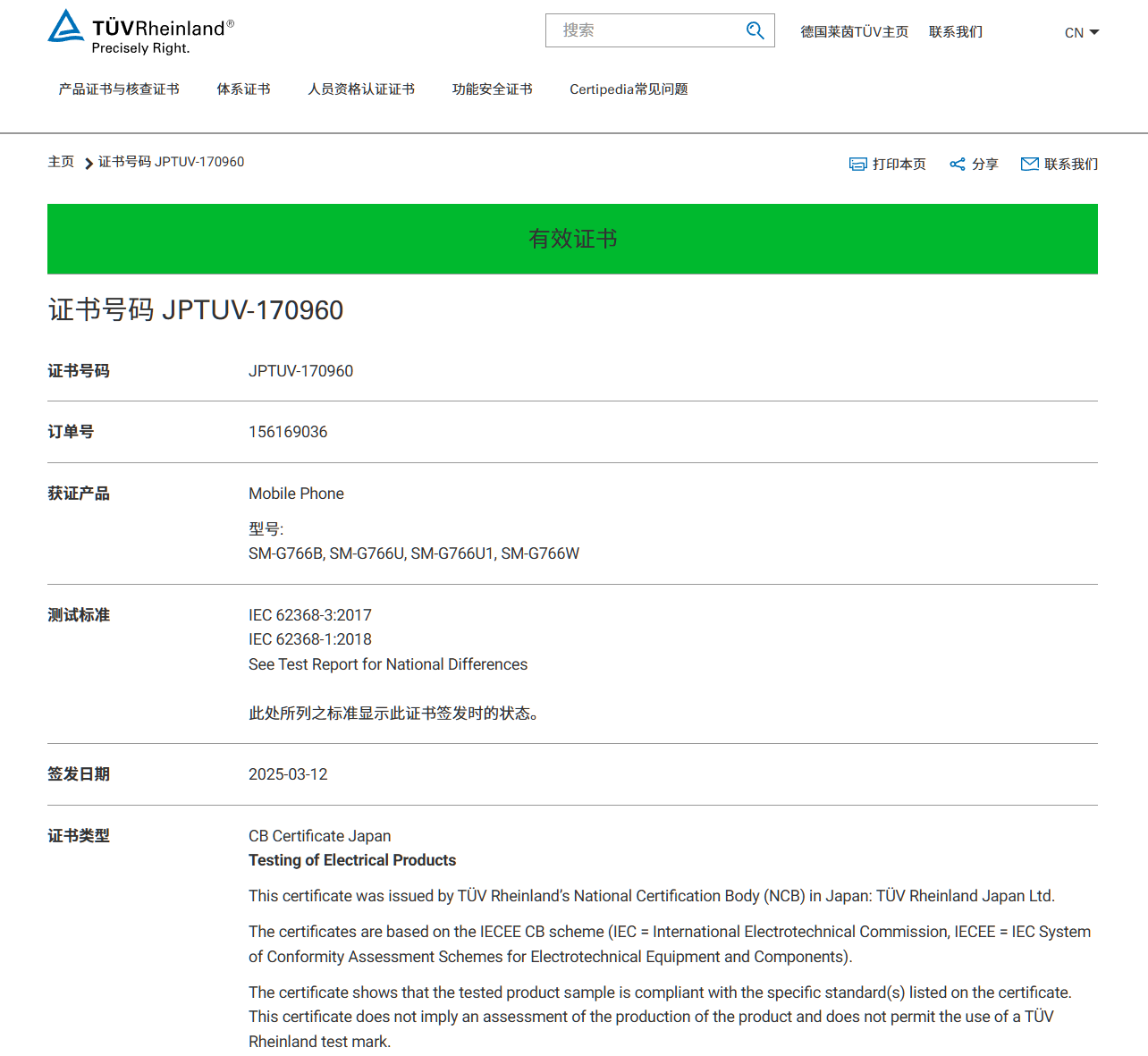Viewport: 1148px width, 1056px height.
Task: Click the envelope contact icon
Action: click(1030, 165)
